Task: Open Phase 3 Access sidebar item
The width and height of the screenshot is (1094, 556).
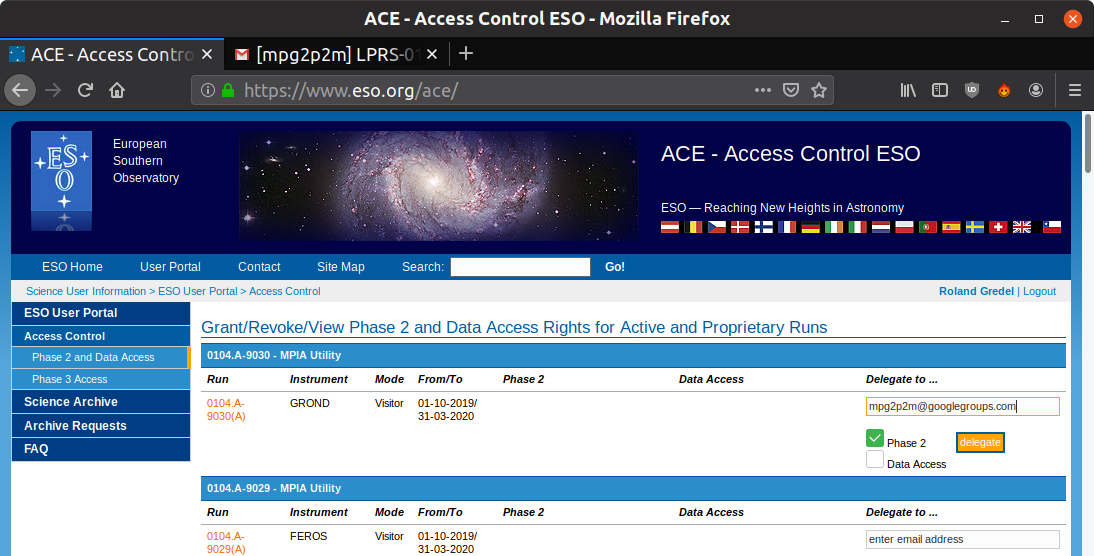Action: pos(101,379)
